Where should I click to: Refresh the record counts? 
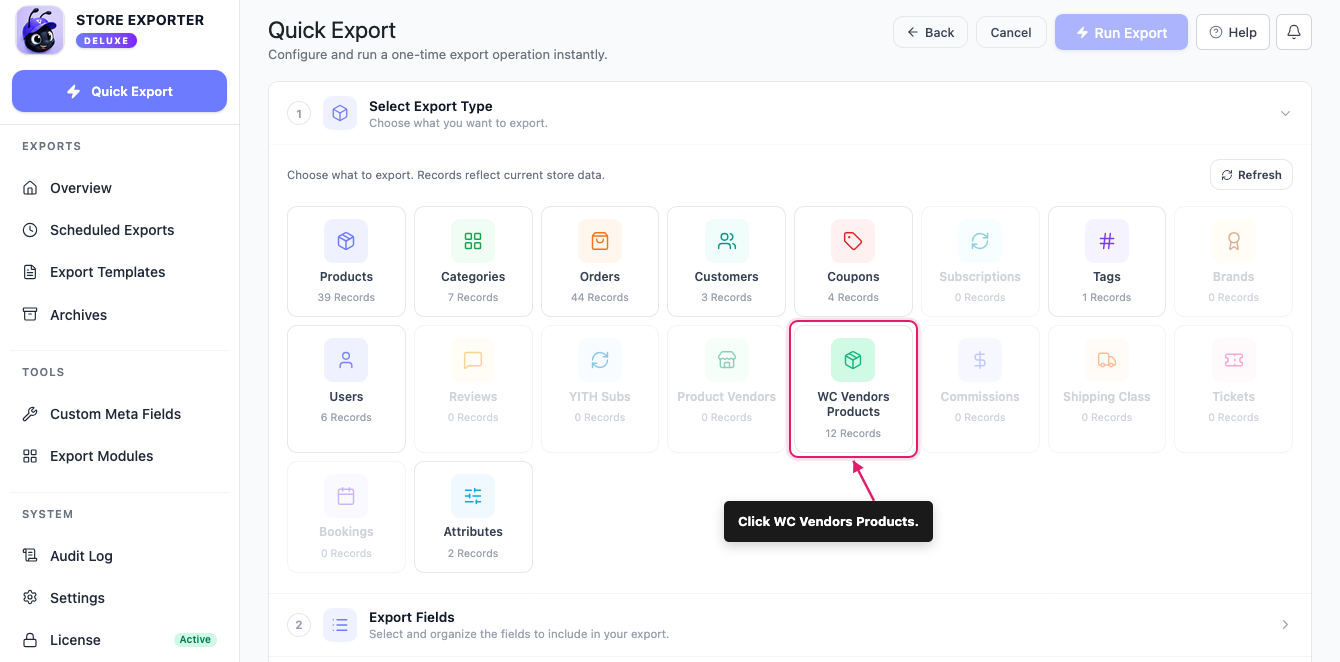click(x=1251, y=175)
